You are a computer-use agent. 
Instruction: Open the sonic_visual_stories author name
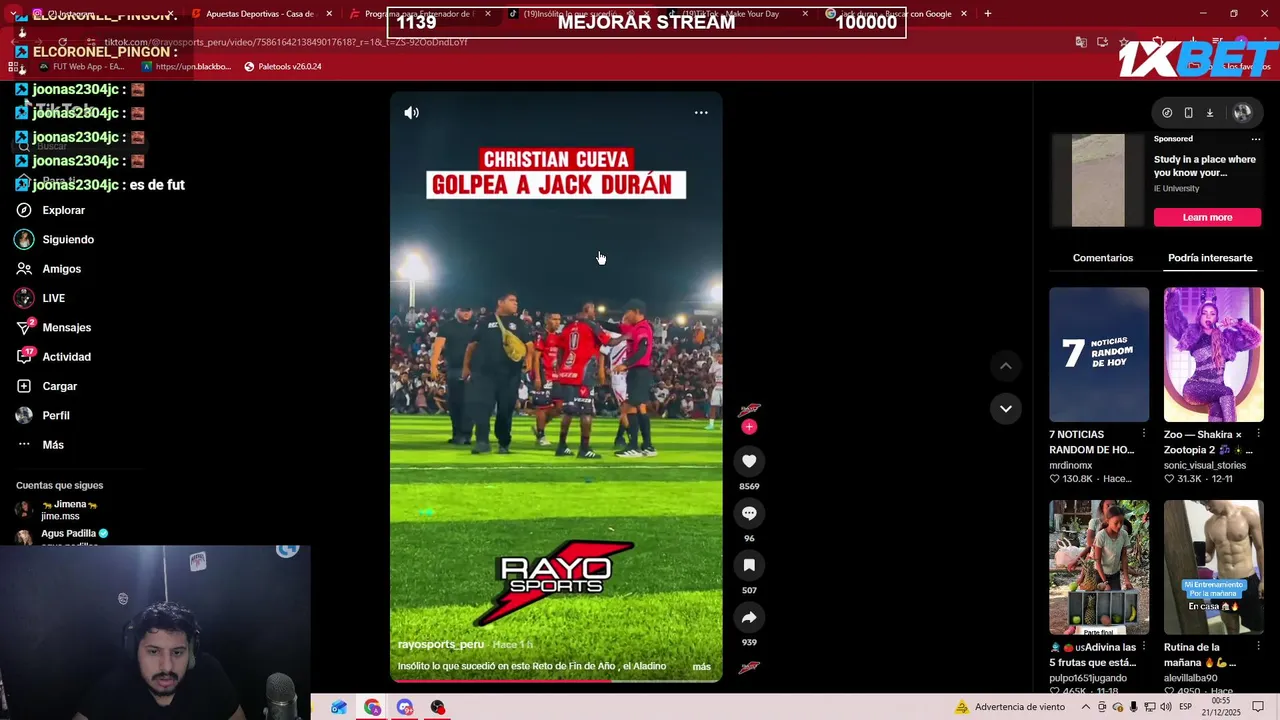pos(1205,465)
